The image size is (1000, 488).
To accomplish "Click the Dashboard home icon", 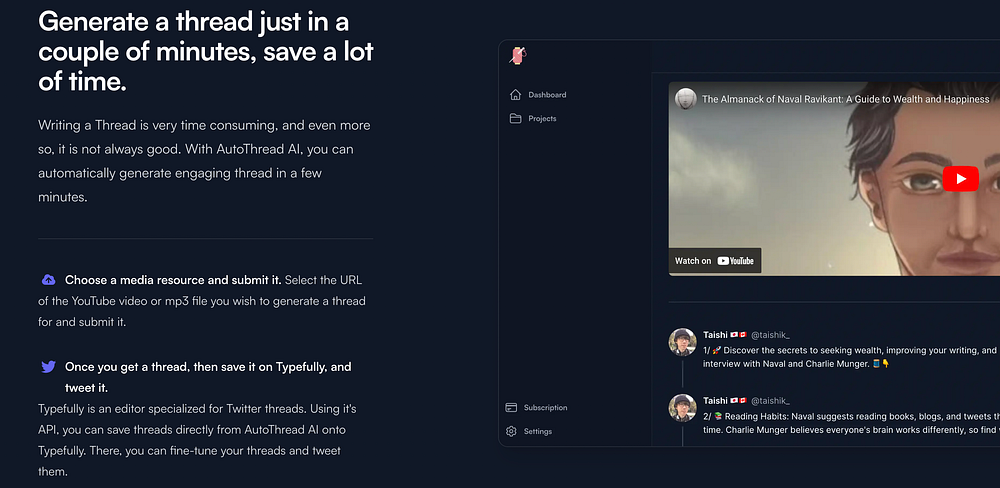I will pyautogui.click(x=515, y=94).
